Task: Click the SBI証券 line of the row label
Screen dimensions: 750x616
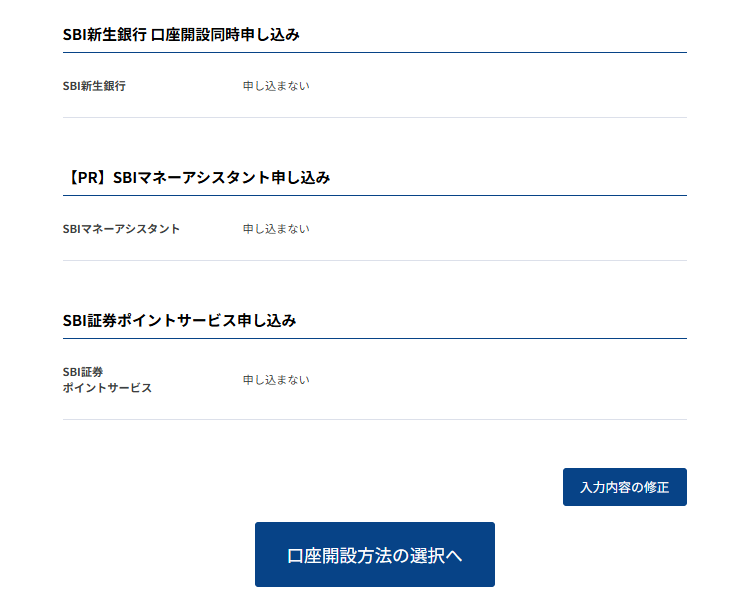Action: pos(83,372)
